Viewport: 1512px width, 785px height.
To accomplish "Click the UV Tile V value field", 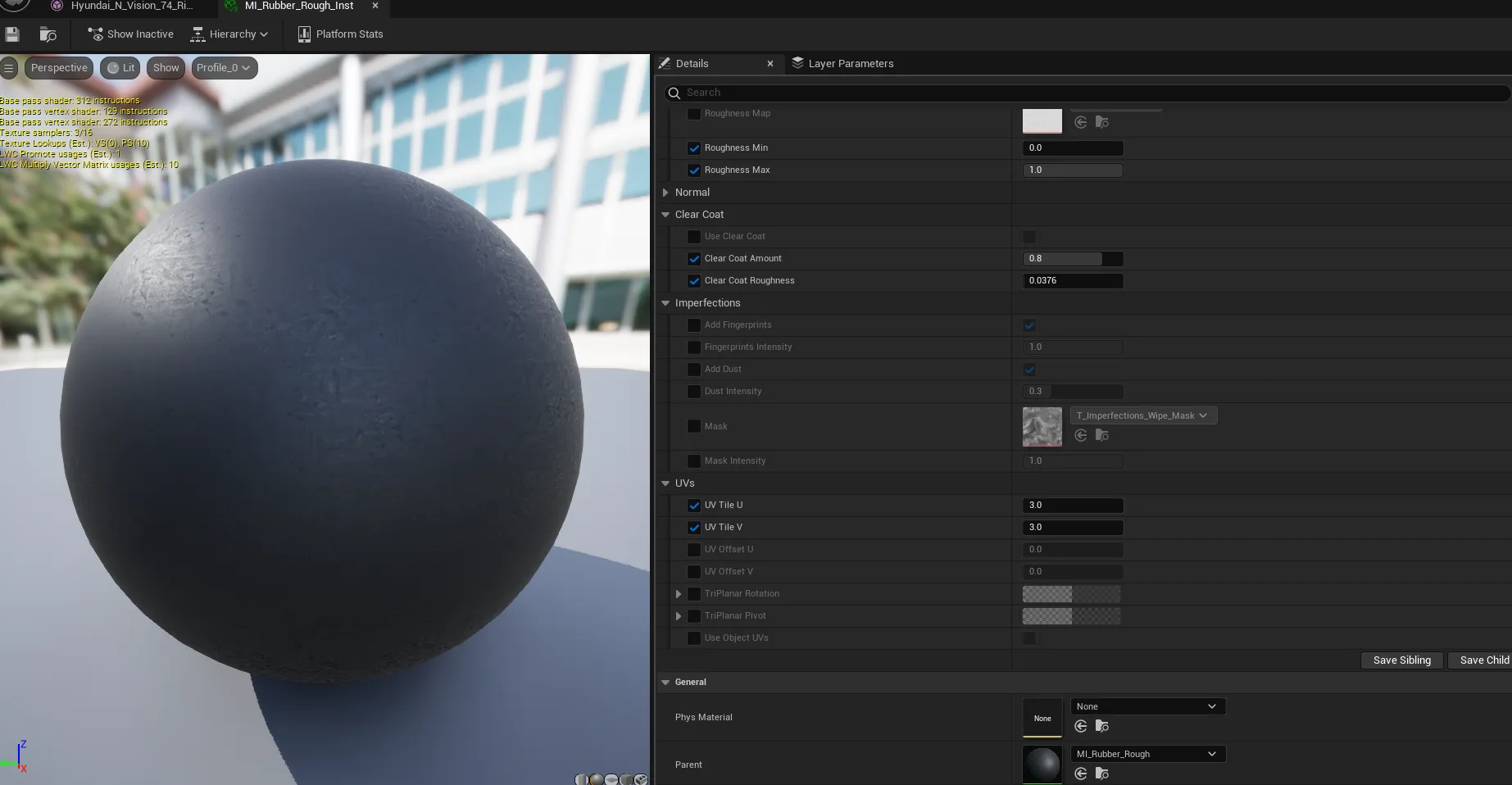I will coord(1073,528).
